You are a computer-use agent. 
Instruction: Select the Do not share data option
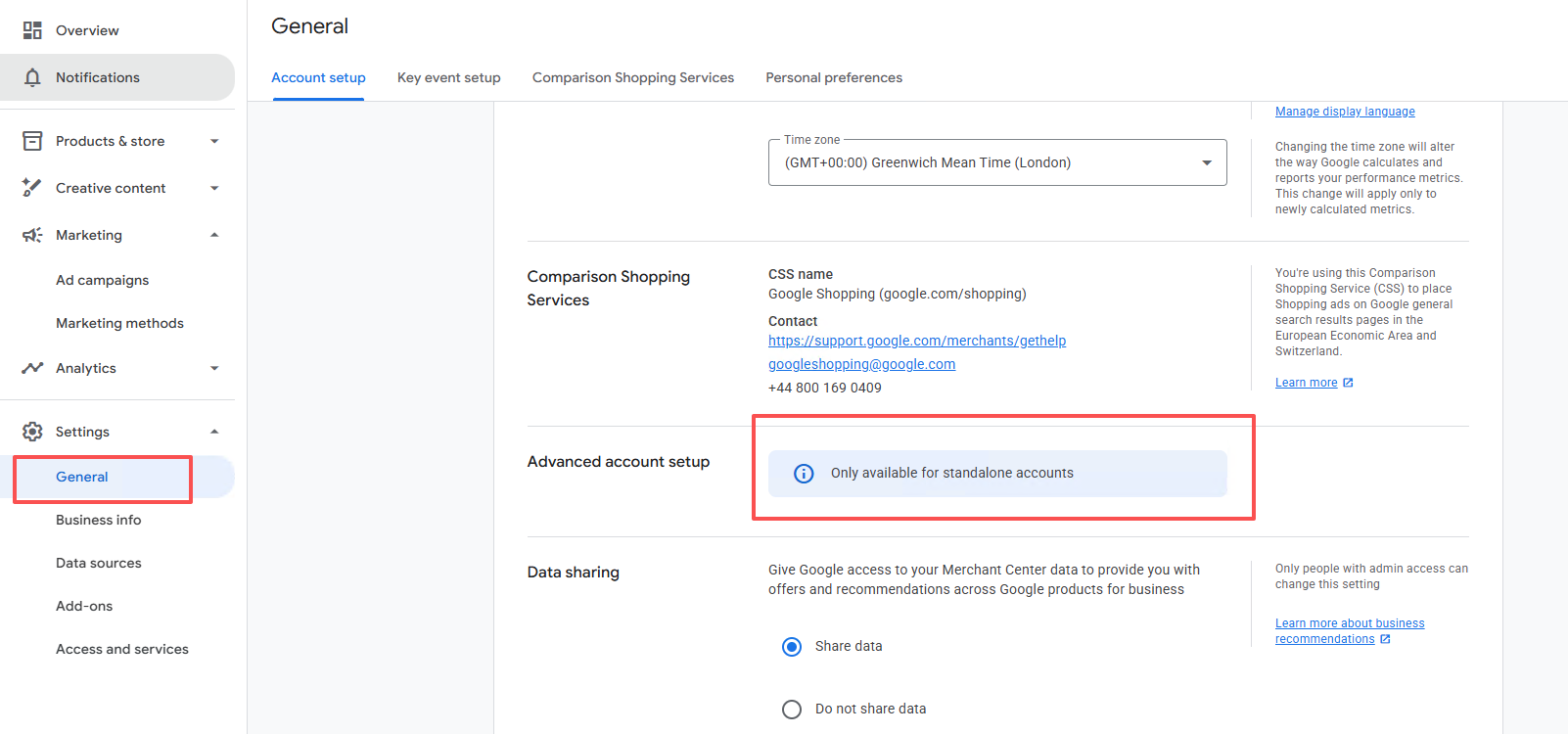click(x=853, y=709)
